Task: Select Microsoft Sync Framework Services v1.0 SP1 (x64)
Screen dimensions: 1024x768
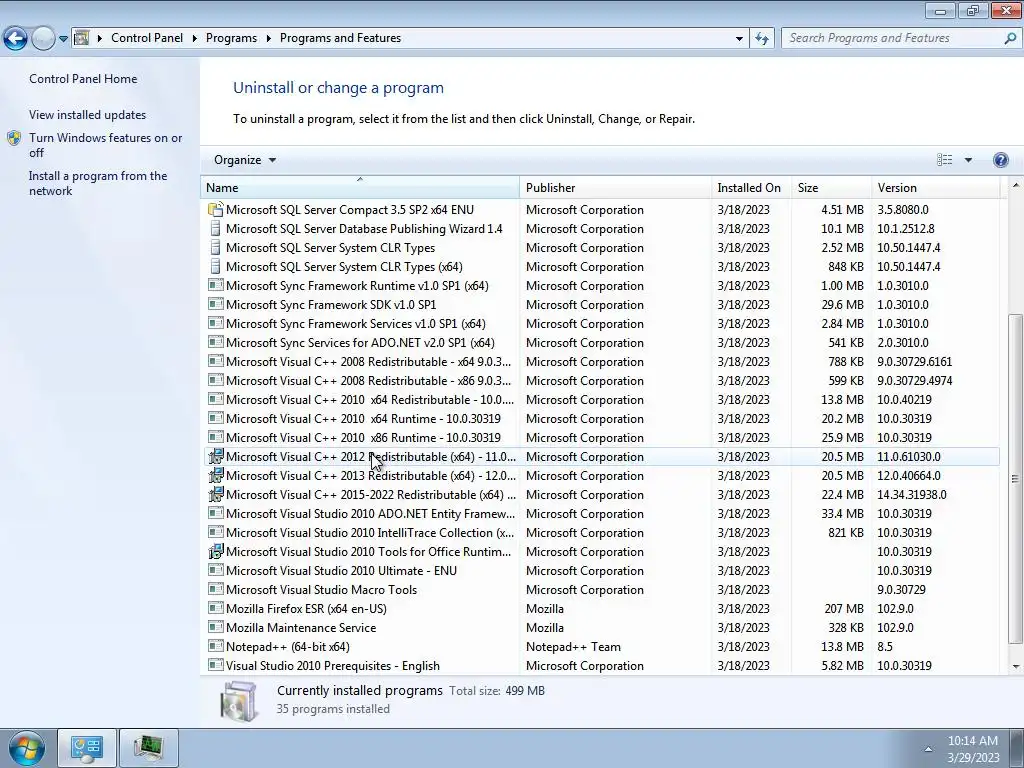Action: [x=600, y=323]
